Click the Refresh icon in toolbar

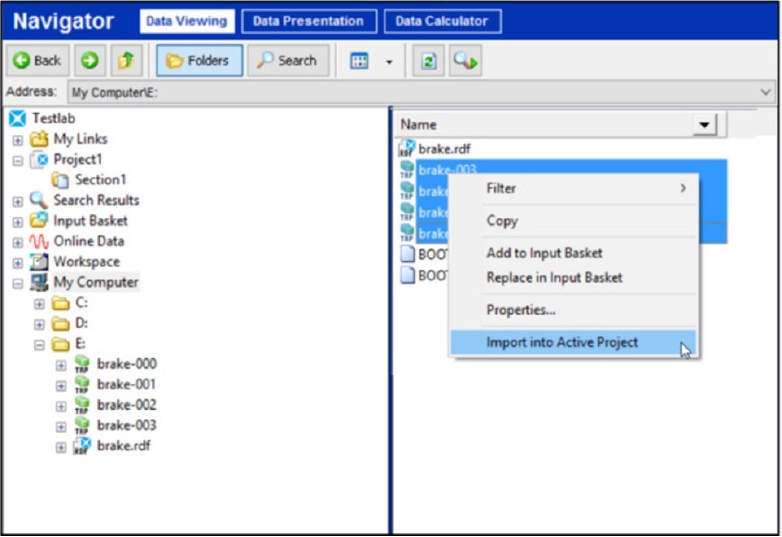(428, 61)
